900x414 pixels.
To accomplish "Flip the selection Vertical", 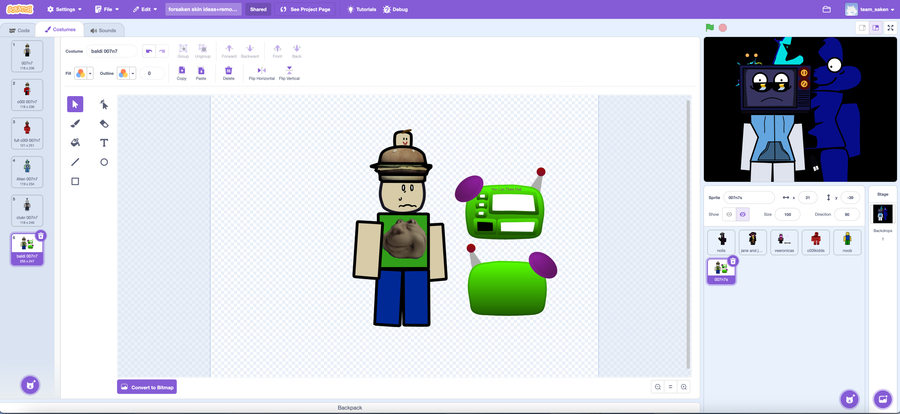I will click(x=289, y=73).
